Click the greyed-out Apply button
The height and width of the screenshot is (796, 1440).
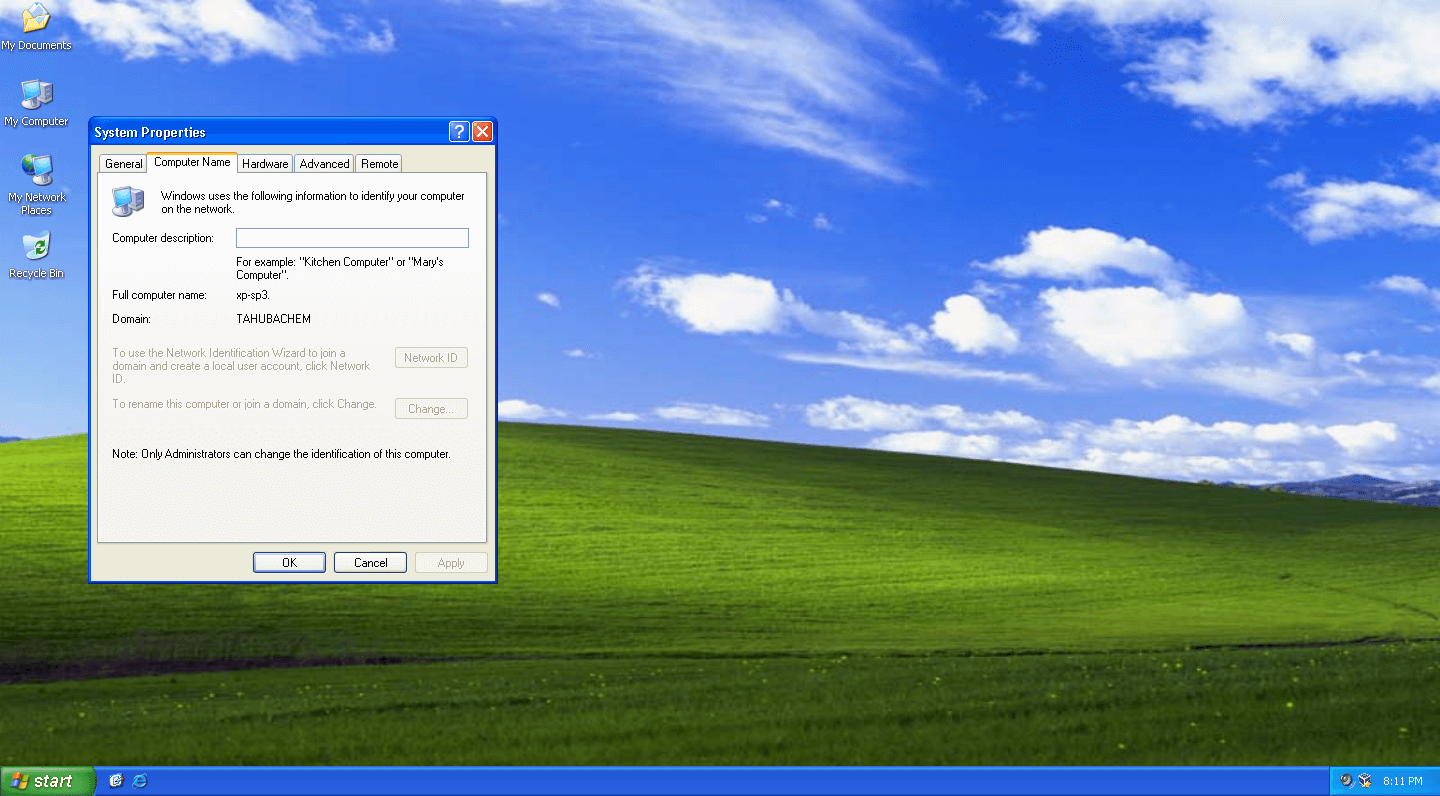(x=451, y=563)
